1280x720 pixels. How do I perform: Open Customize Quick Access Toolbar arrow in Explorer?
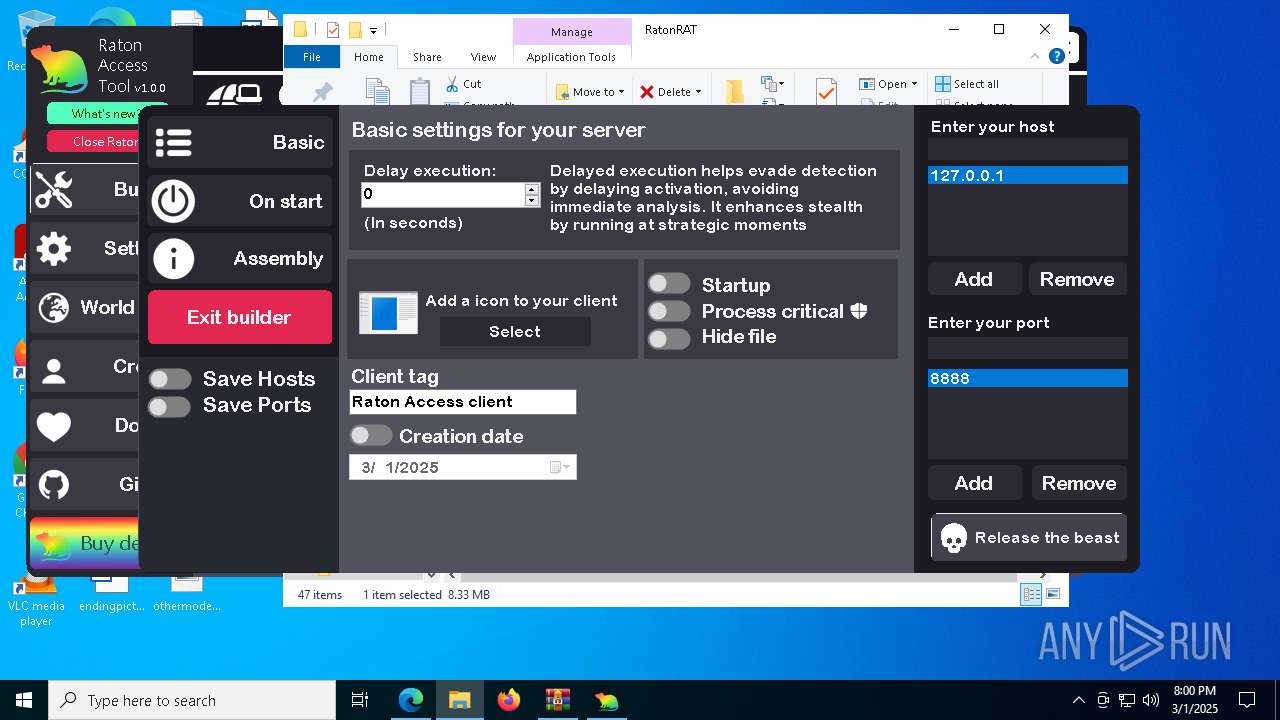click(x=373, y=30)
